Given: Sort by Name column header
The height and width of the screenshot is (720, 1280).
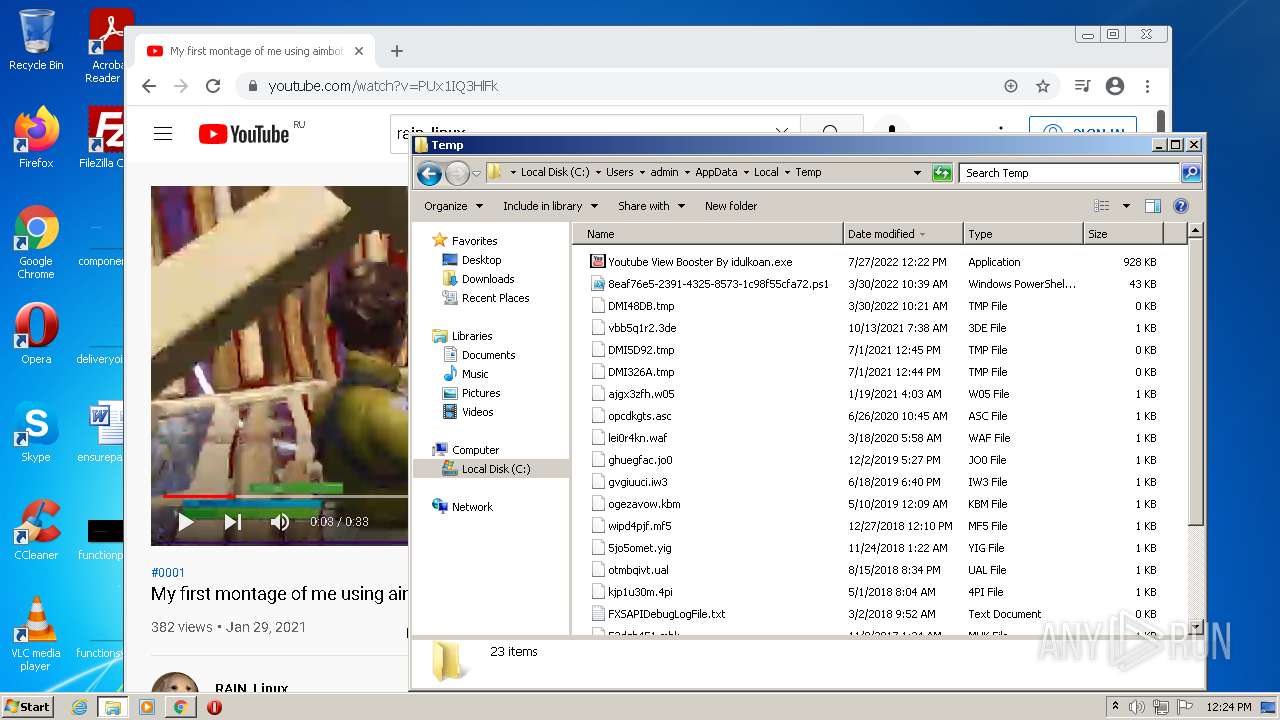Looking at the screenshot, I should (x=708, y=234).
